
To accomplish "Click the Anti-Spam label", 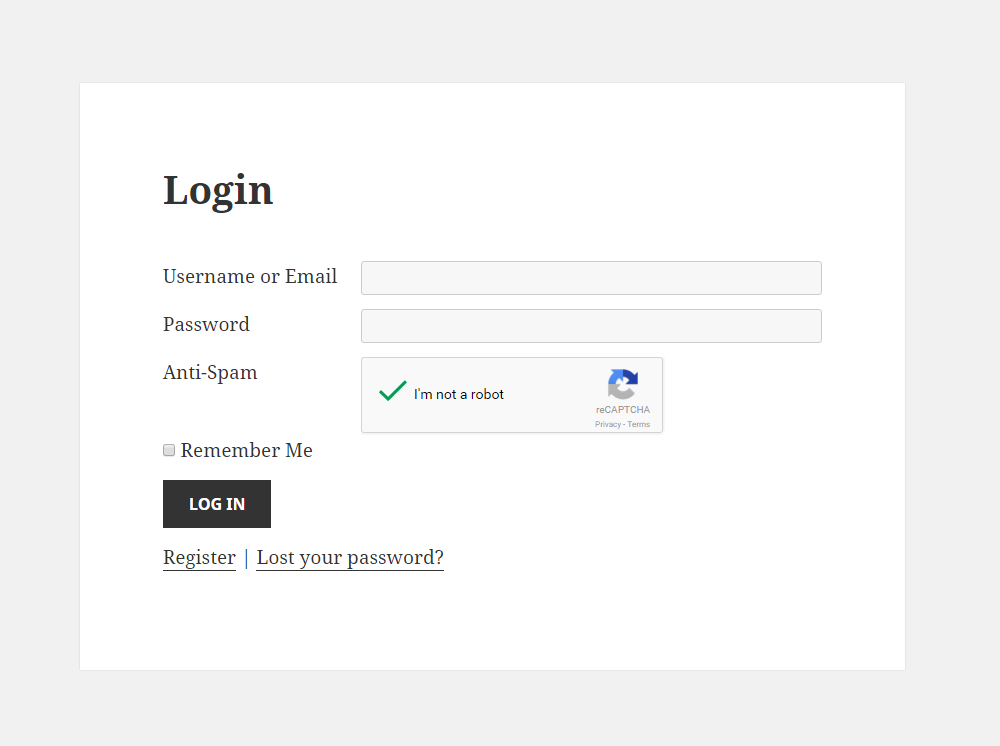I will tap(210, 373).
